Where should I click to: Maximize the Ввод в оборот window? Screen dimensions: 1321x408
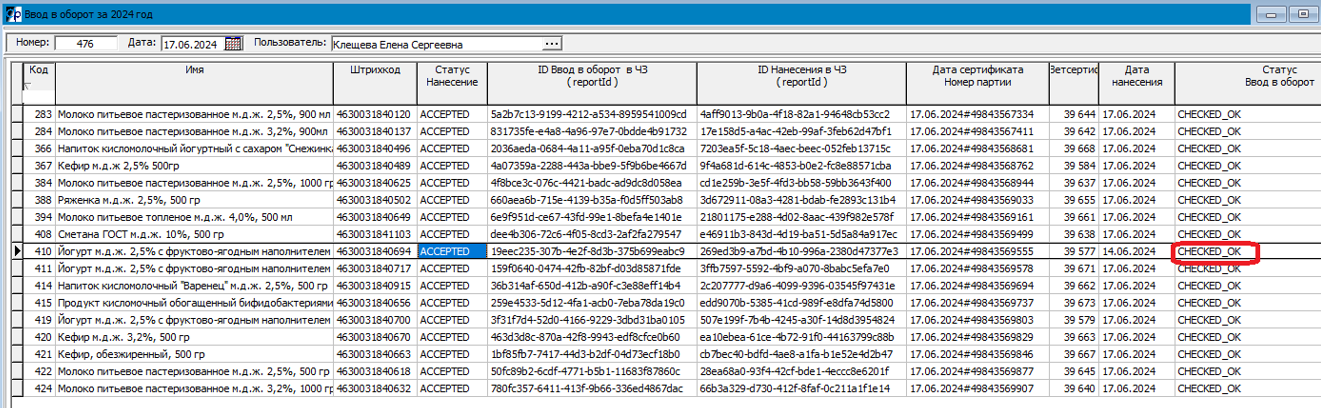[1302, 14]
